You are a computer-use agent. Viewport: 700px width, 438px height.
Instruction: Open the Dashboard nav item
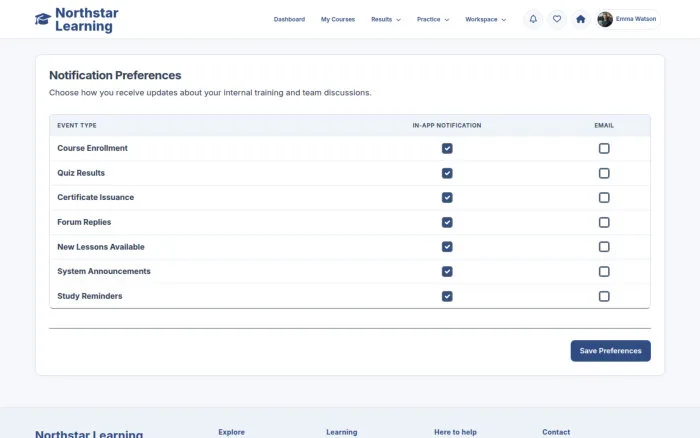click(289, 19)
